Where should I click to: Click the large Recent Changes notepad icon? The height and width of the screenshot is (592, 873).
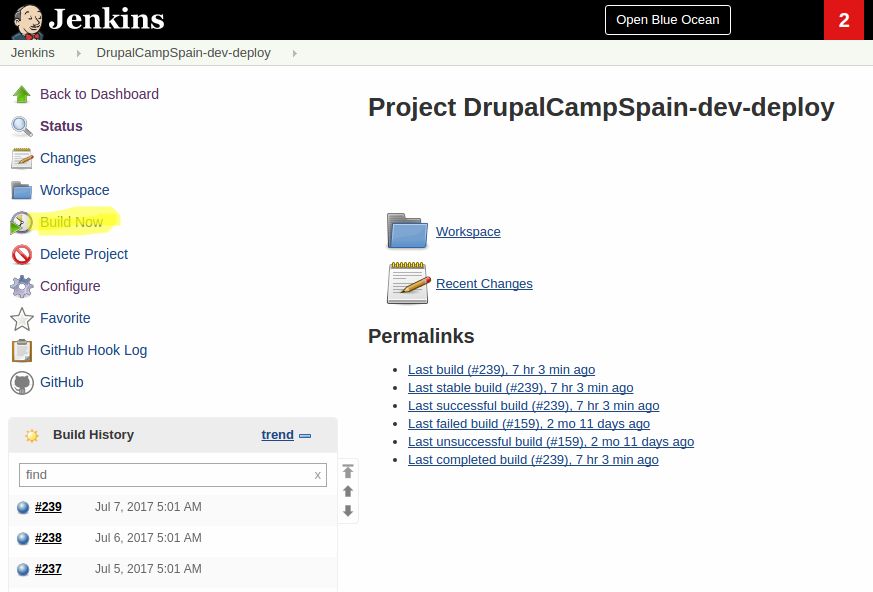(408, 283)
